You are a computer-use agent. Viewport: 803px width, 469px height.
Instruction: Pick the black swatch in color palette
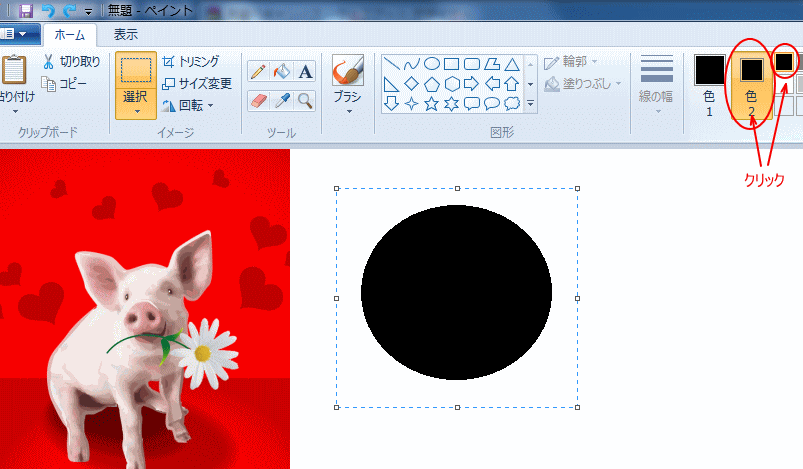point(784,62)
